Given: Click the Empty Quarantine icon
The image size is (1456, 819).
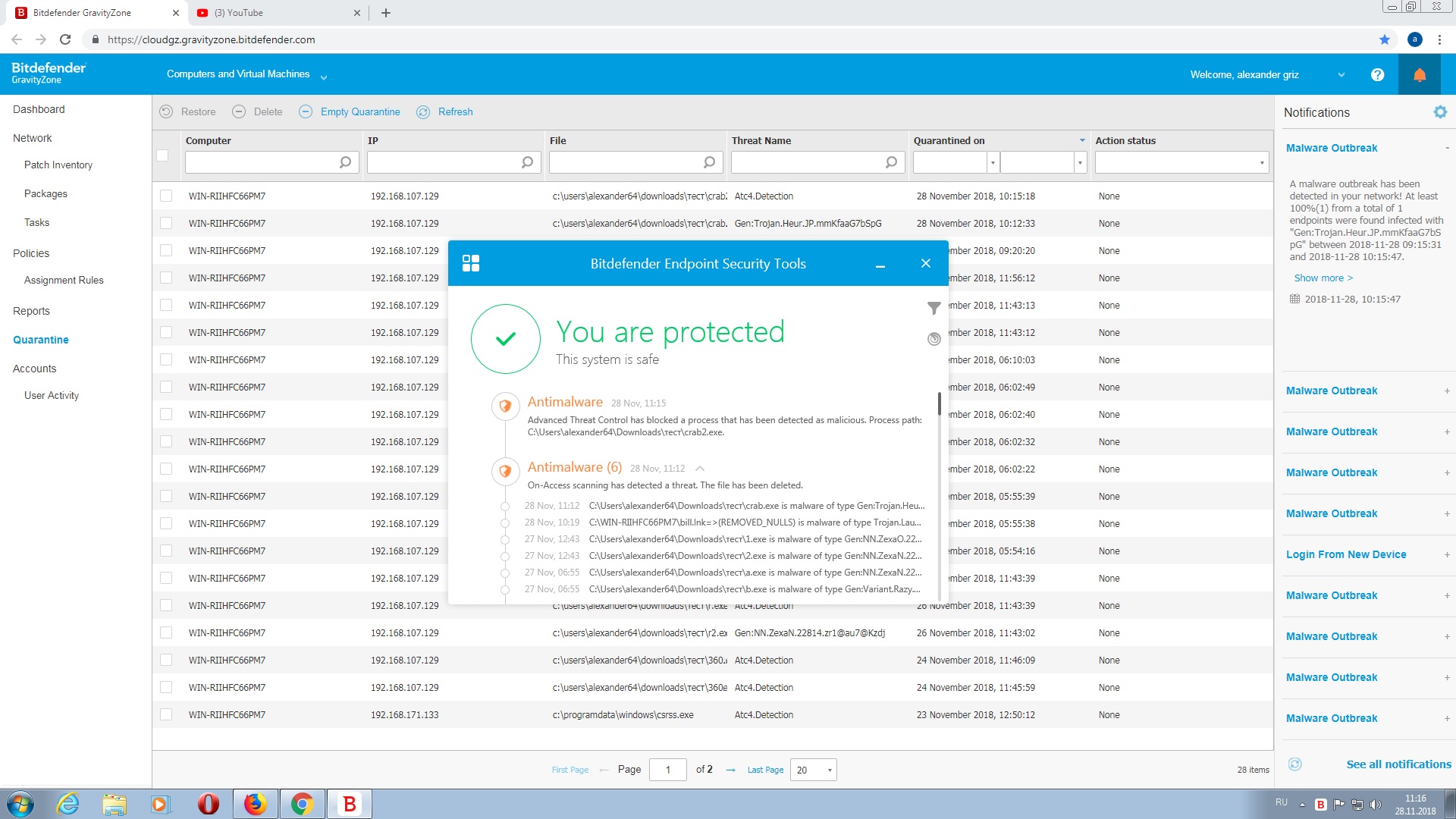Looking at the screenshot, I should tap(306, 111).
